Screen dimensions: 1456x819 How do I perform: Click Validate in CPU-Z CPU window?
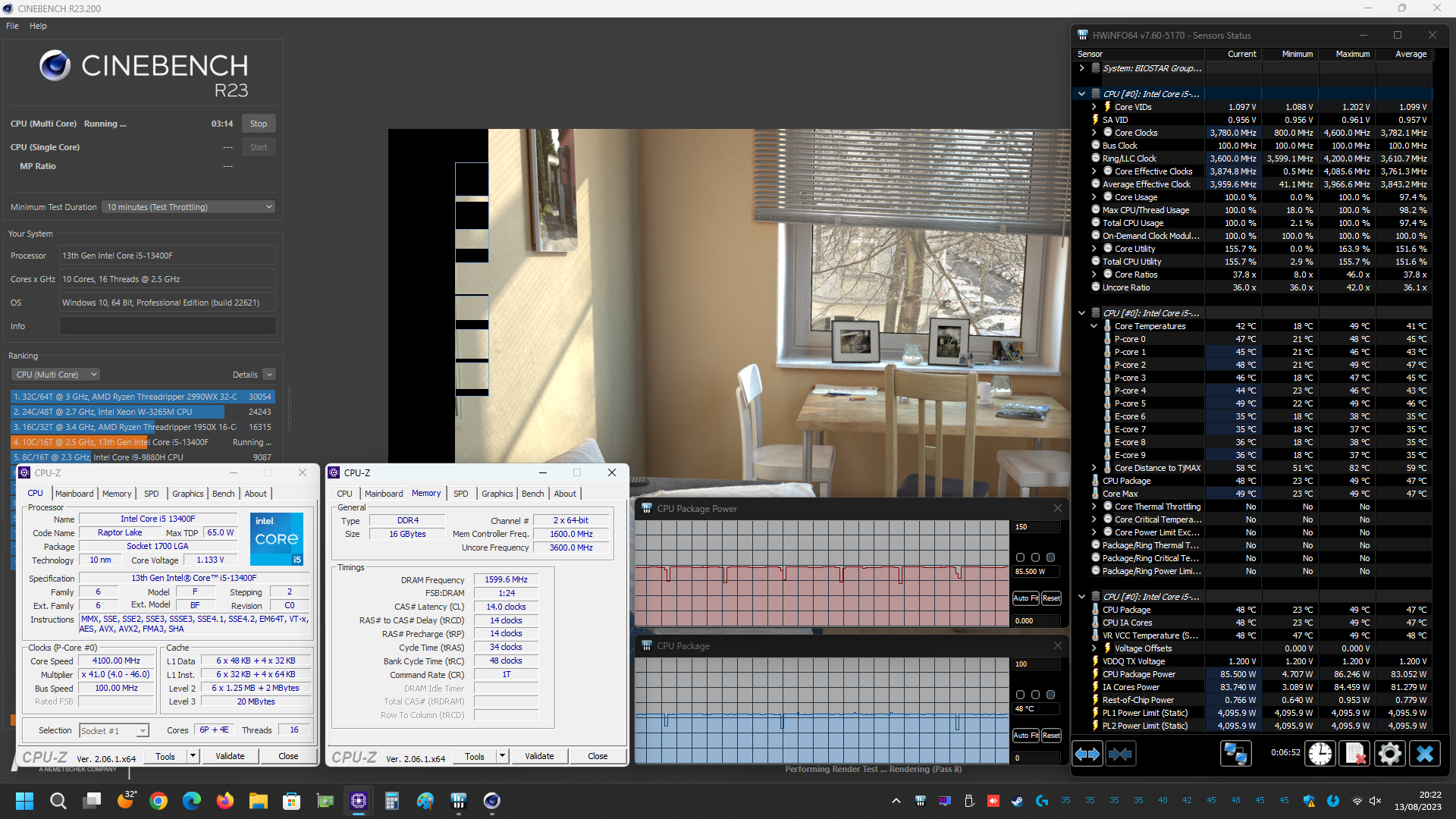[230, 756]
